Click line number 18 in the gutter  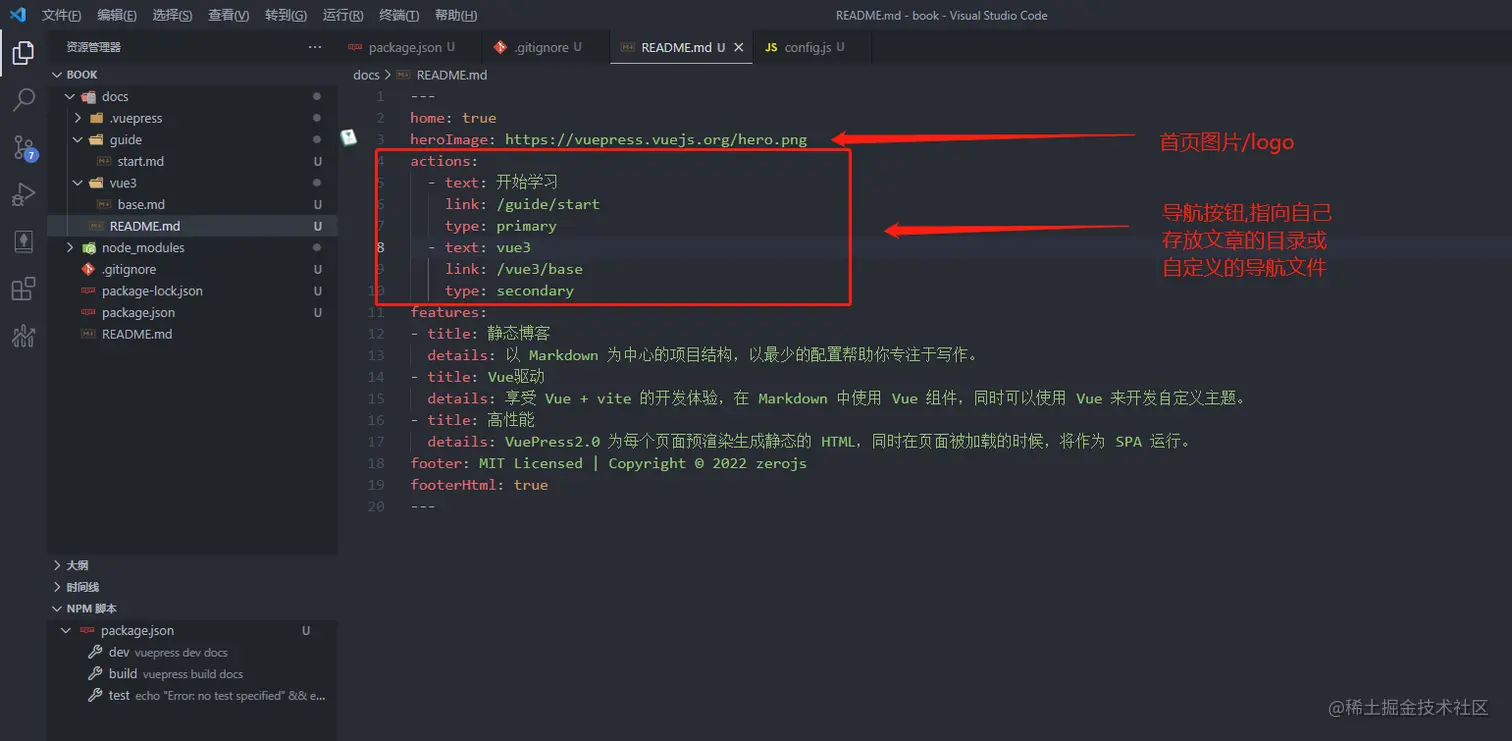pos(376,463)
